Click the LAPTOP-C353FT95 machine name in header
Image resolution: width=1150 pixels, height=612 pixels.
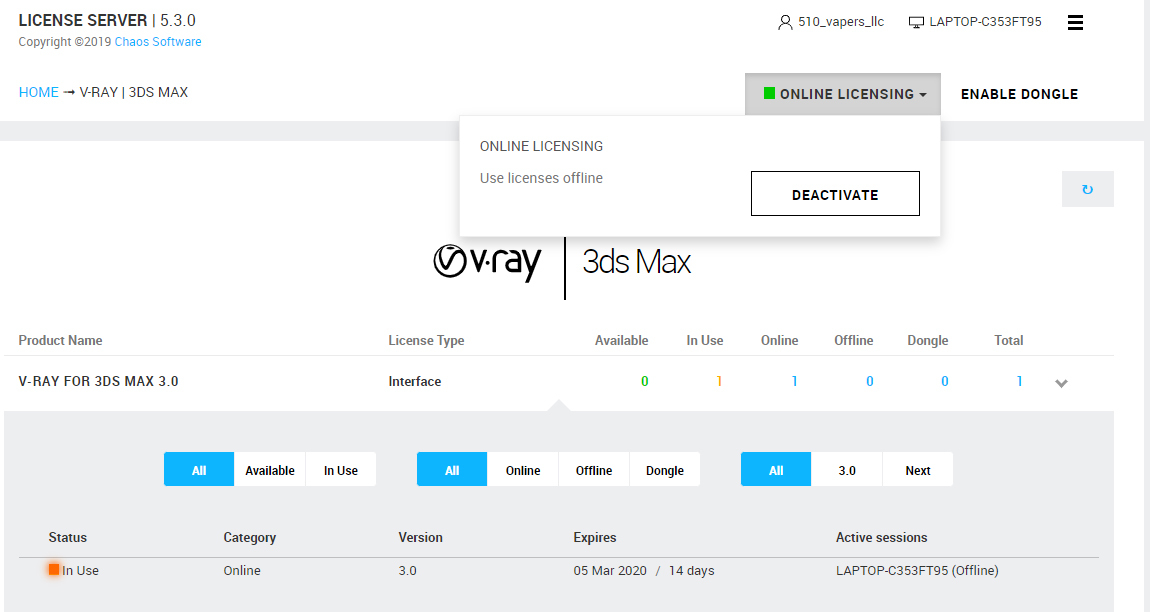(x=986, y=22)
